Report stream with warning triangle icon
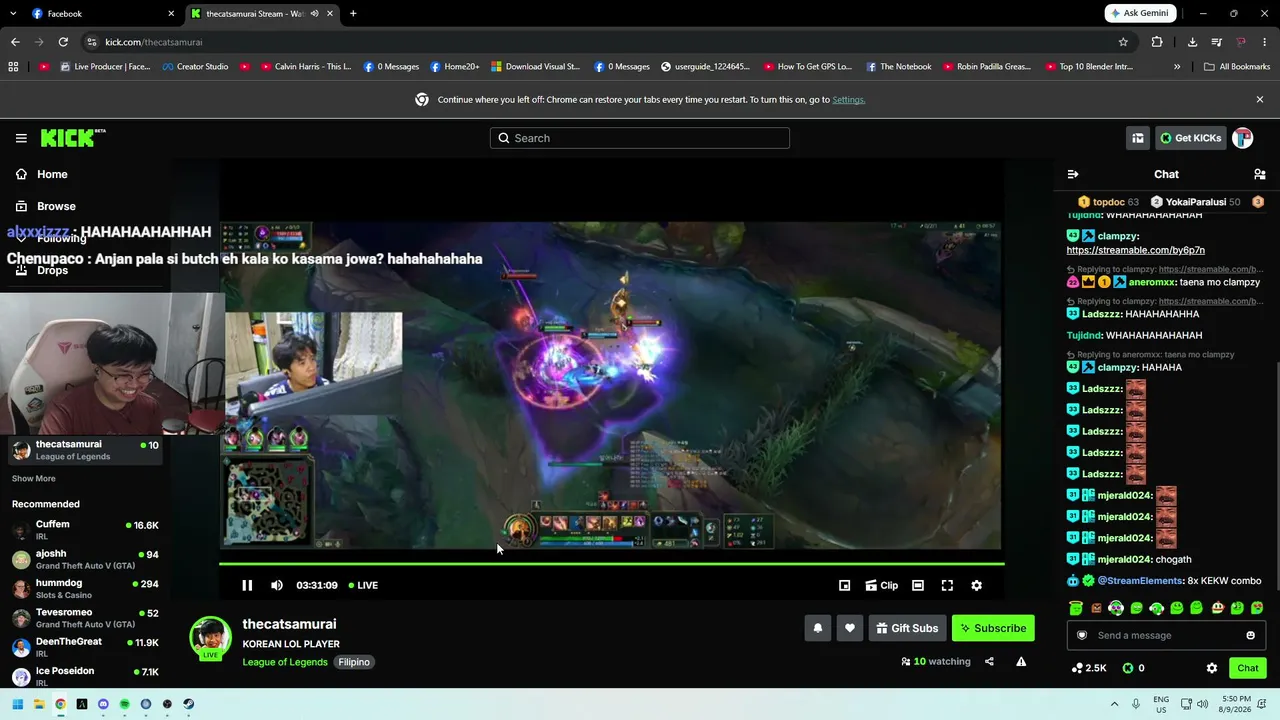The image size is (1280, 720). (x=1021, y=661)
